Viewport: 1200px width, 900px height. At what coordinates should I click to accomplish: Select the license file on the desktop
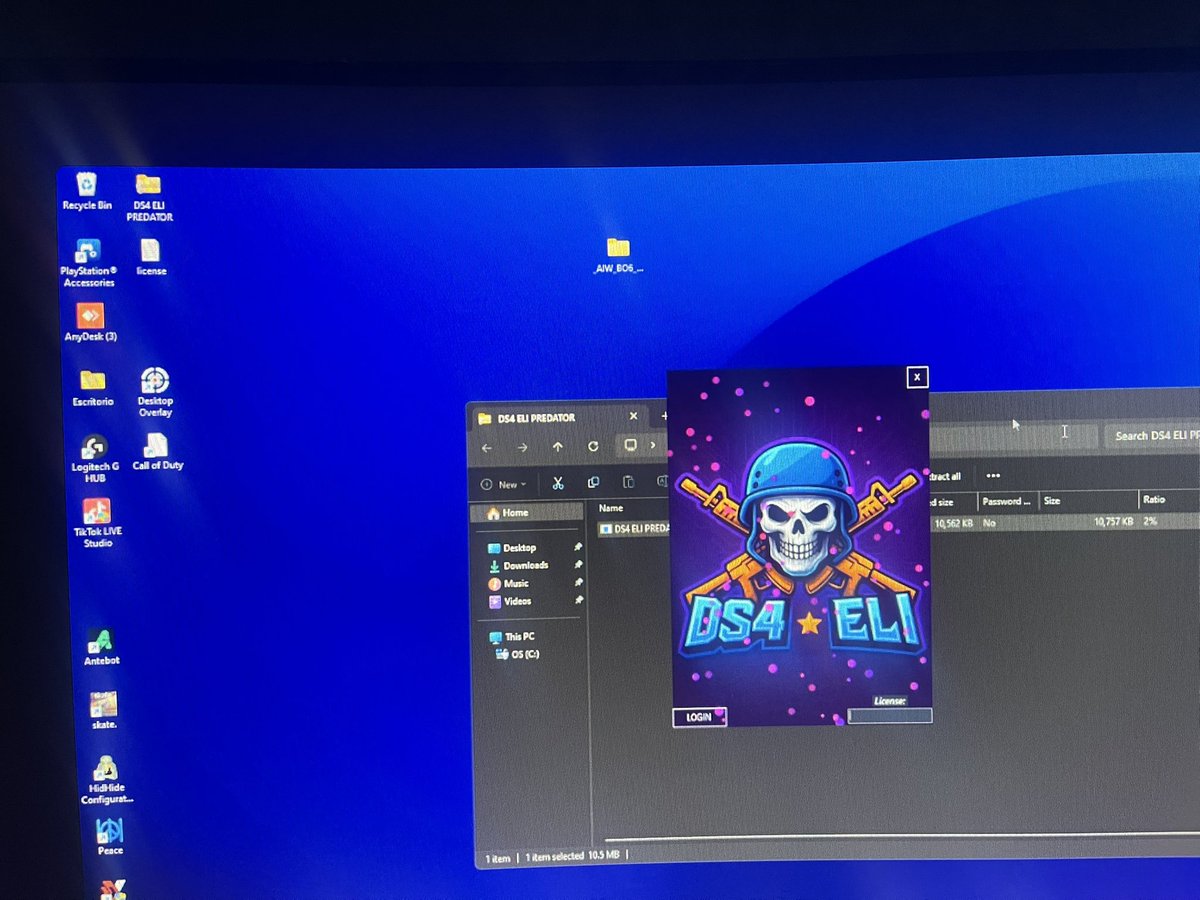point(151,257)
